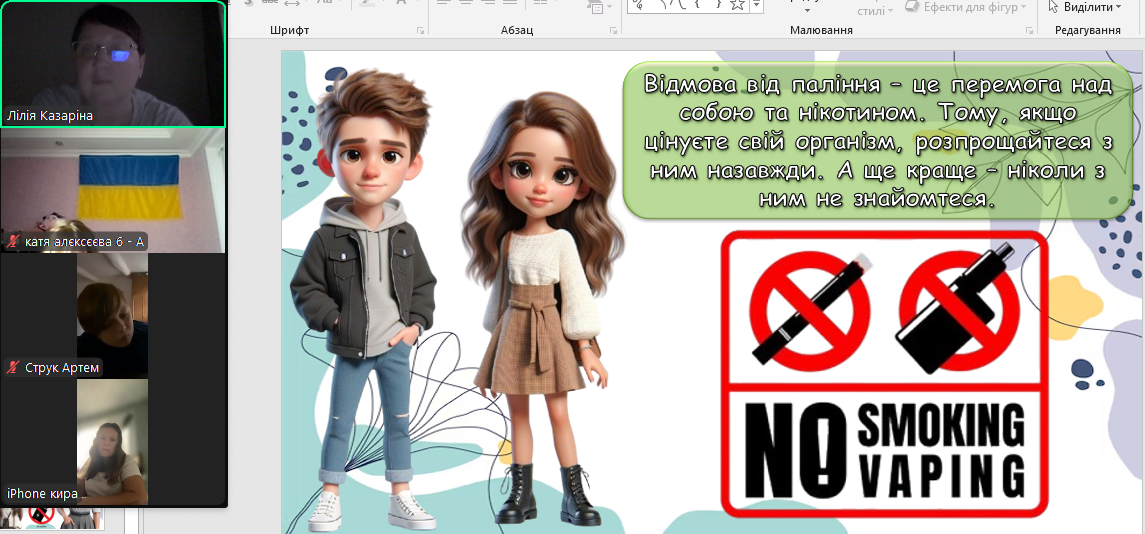
Task: Select the girl character picture on the slide
Action: point(542,307)
